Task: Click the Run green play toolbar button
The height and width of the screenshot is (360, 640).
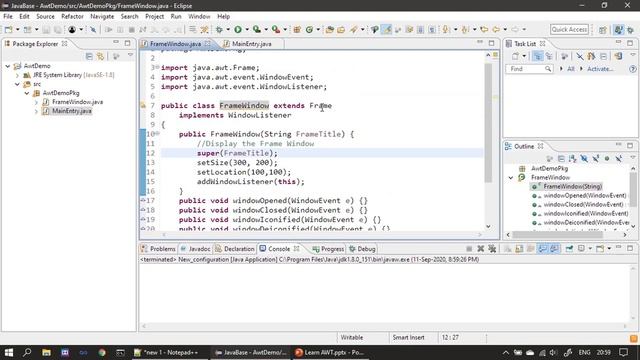Action: point(238,29)
